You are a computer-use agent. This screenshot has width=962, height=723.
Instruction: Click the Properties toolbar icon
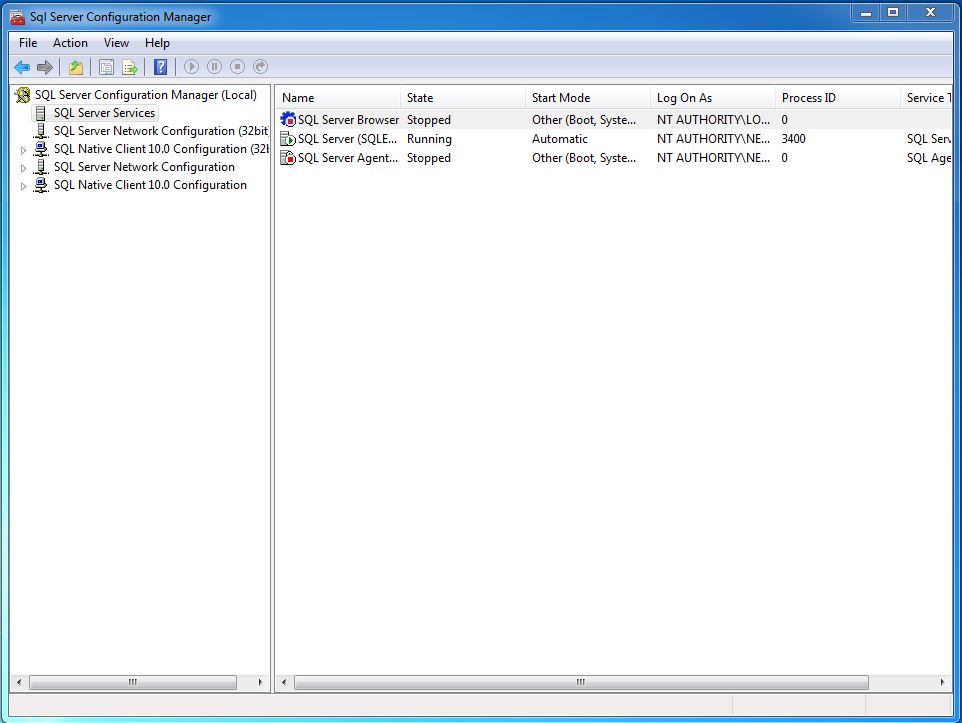[x=106, y=67]
